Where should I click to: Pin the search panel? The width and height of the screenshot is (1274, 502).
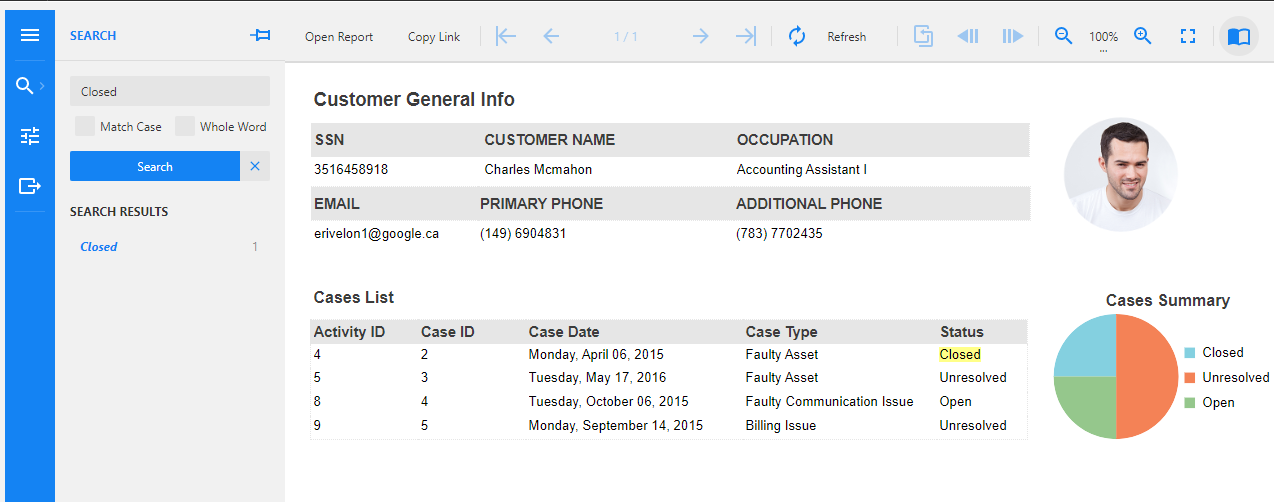pos(260,36)
